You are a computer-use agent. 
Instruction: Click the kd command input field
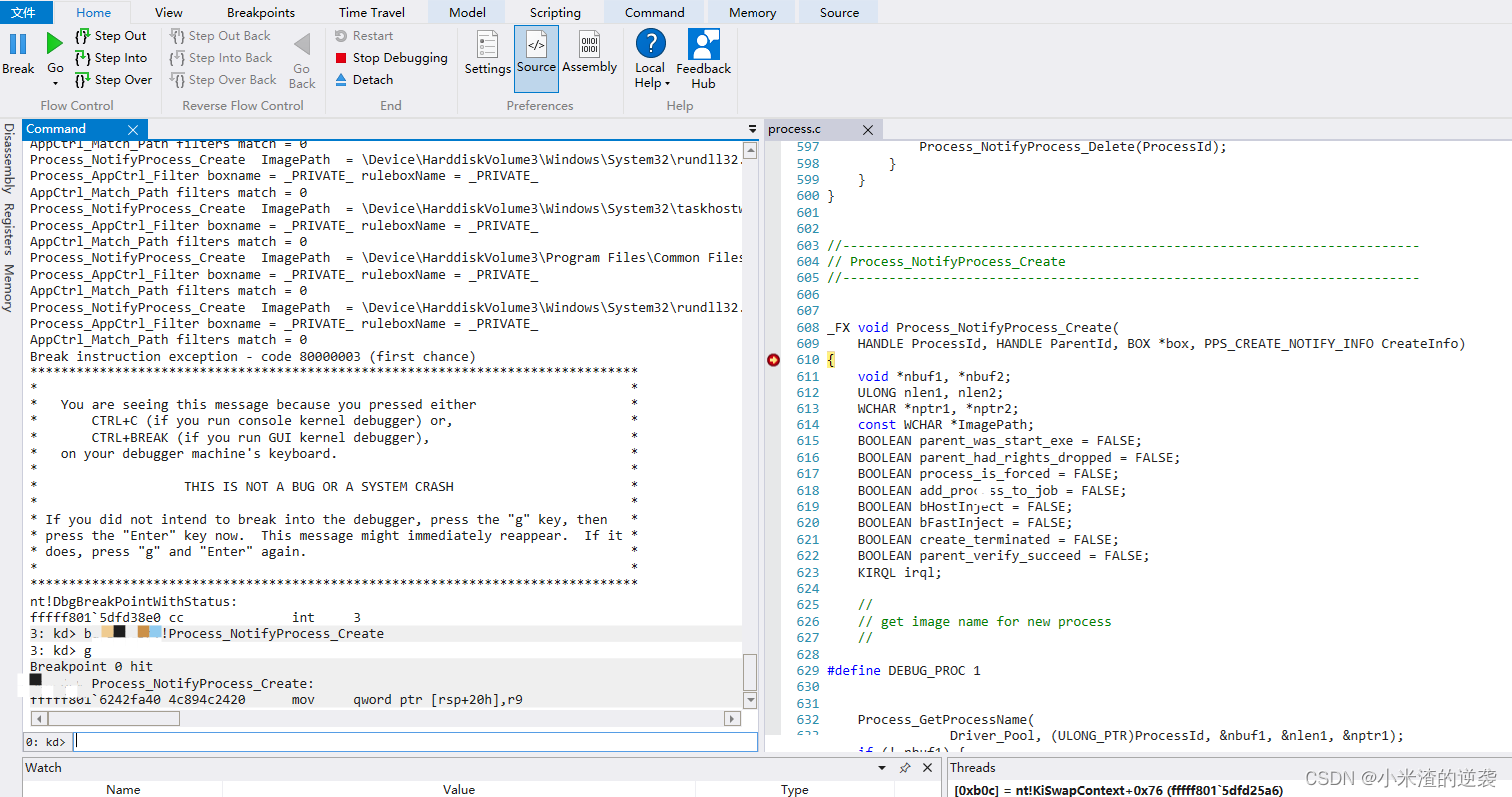(x=416, y=742)
